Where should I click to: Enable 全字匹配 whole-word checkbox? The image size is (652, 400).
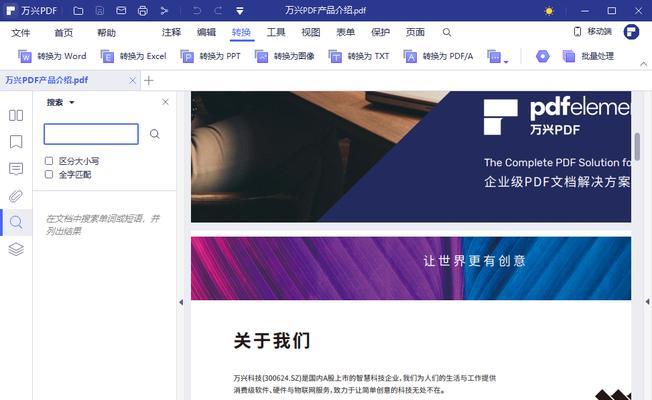point(49,175)
